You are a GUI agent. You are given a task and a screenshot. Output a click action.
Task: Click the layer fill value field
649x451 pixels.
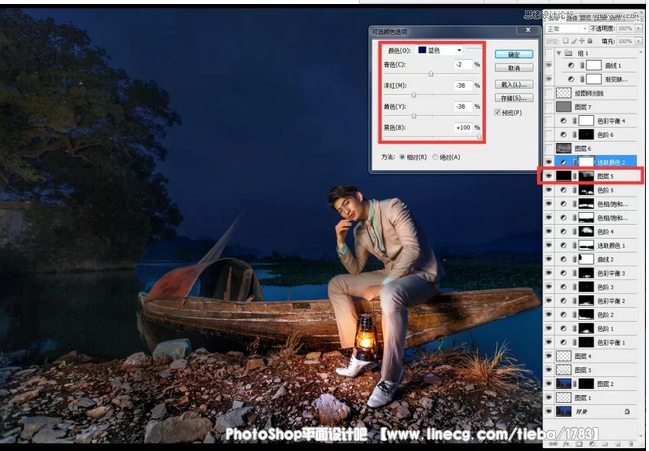tap(625, 41)
